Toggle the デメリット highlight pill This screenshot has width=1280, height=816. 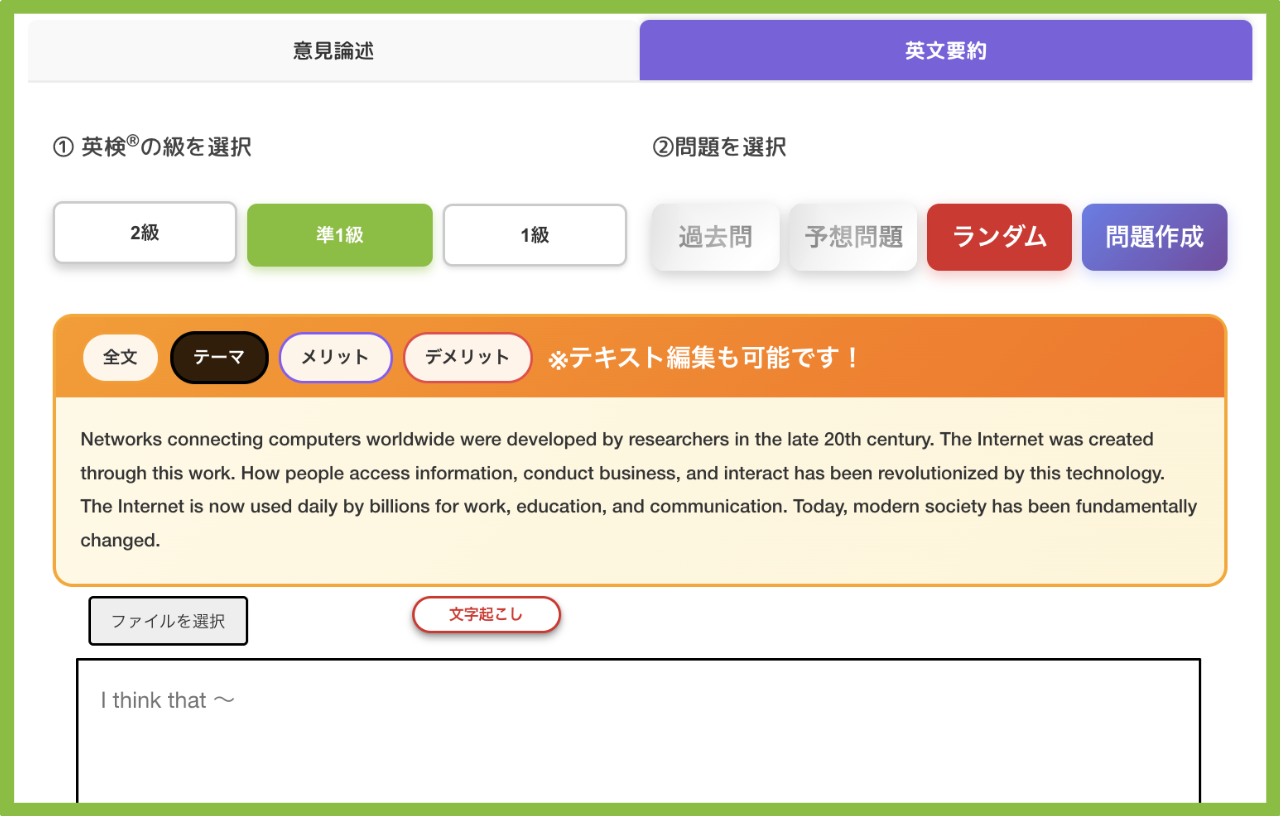(x=467, y=357)
